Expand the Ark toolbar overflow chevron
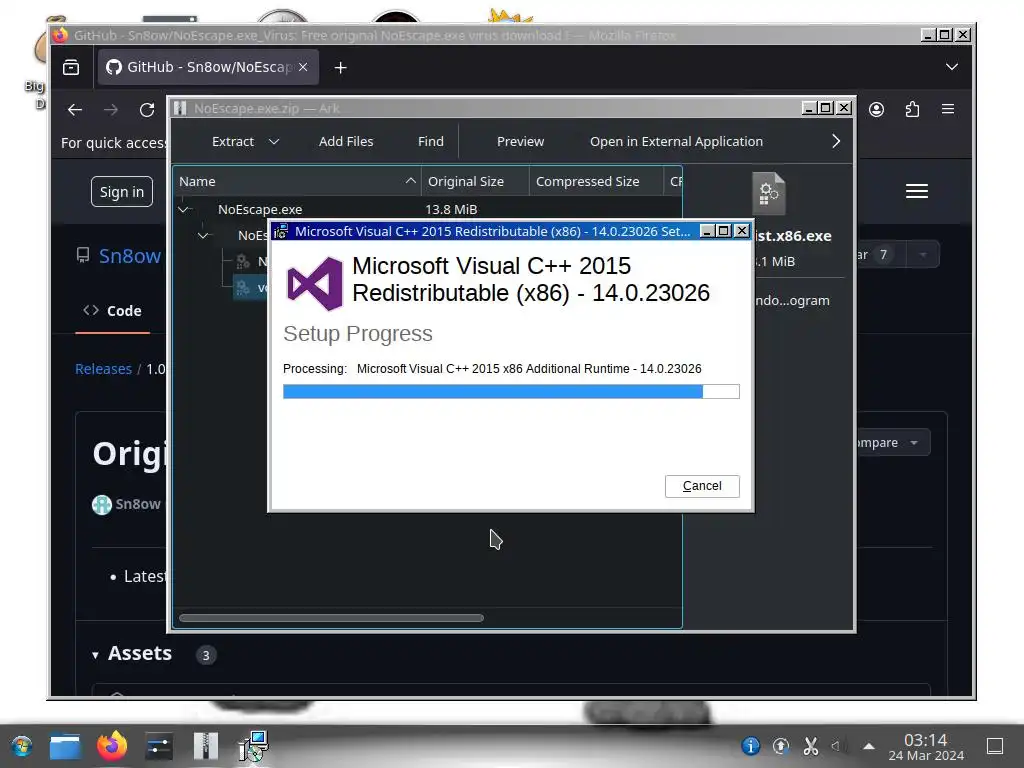The width and height of the screenshot is (1024, 768). click(836, 141)
